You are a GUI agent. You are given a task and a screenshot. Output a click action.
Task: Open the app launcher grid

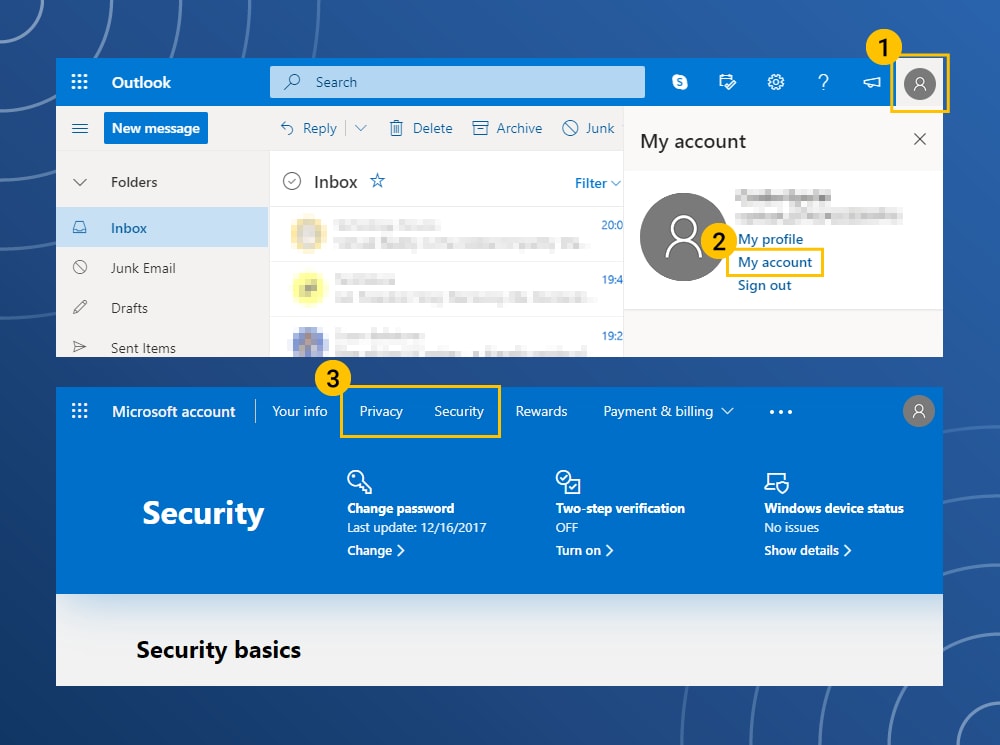[80, 82]
